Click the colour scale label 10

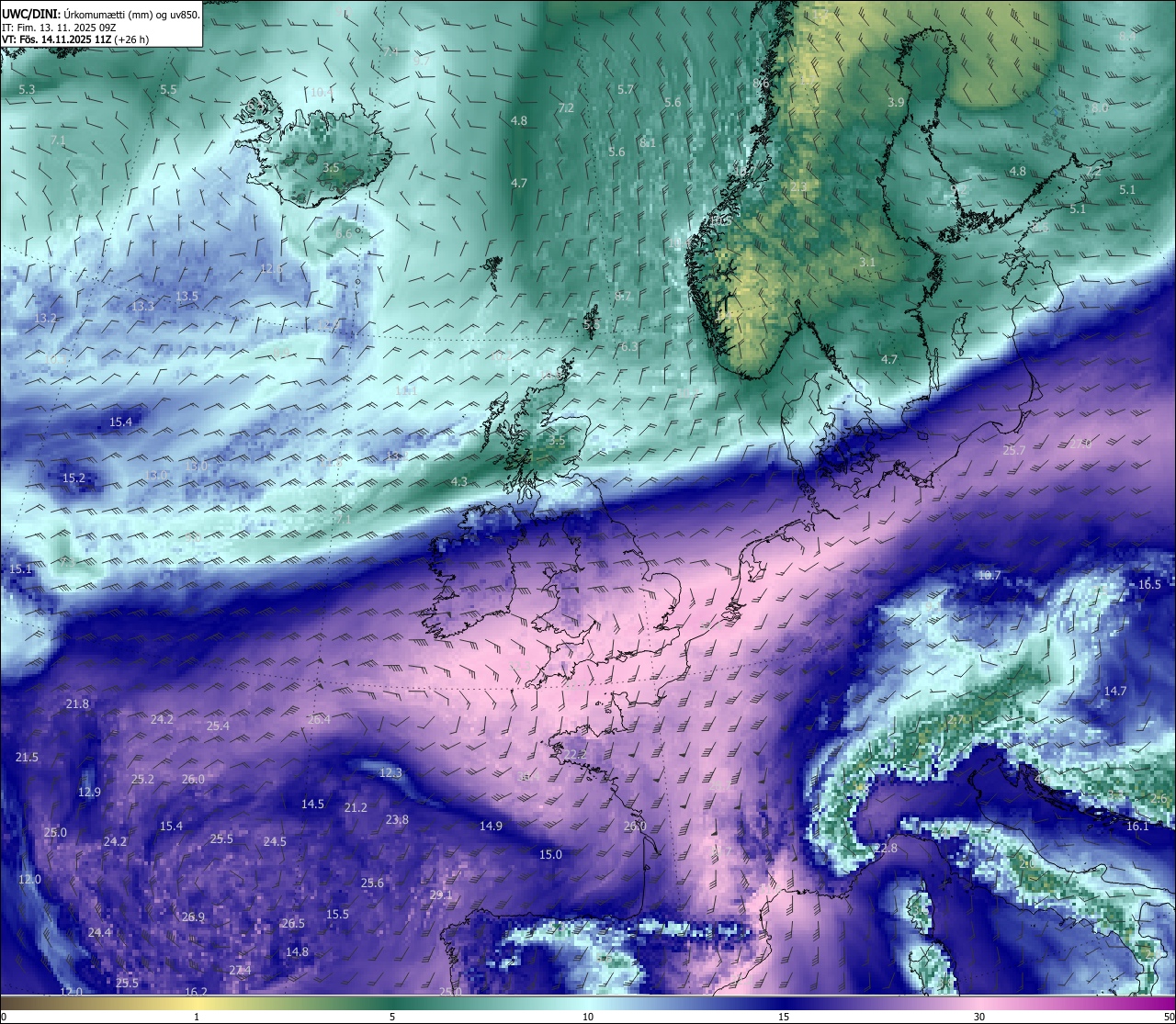[x=588, y=1017]
